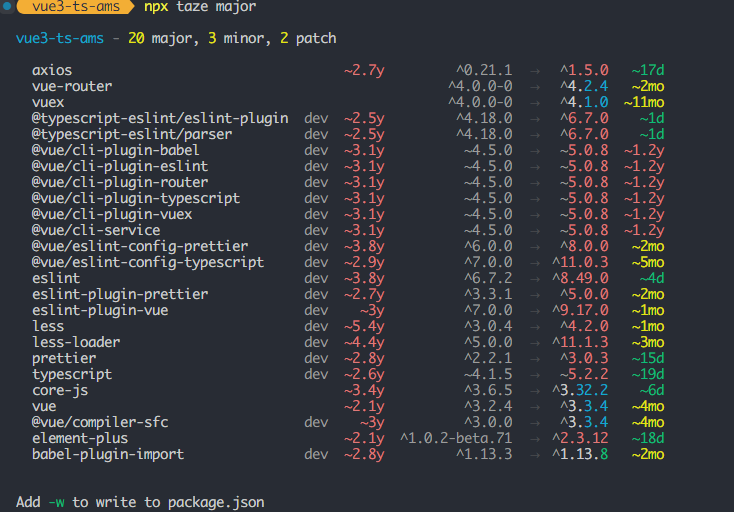The height and width of the screenshot is (512, 734).
Task: Click target version ^11.0.3 for eslint-config-typescript
Action: (x=580, y=262)
